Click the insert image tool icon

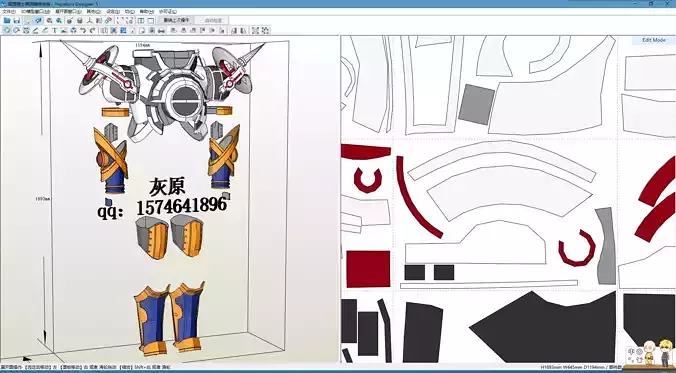click(x=64, y=30)
